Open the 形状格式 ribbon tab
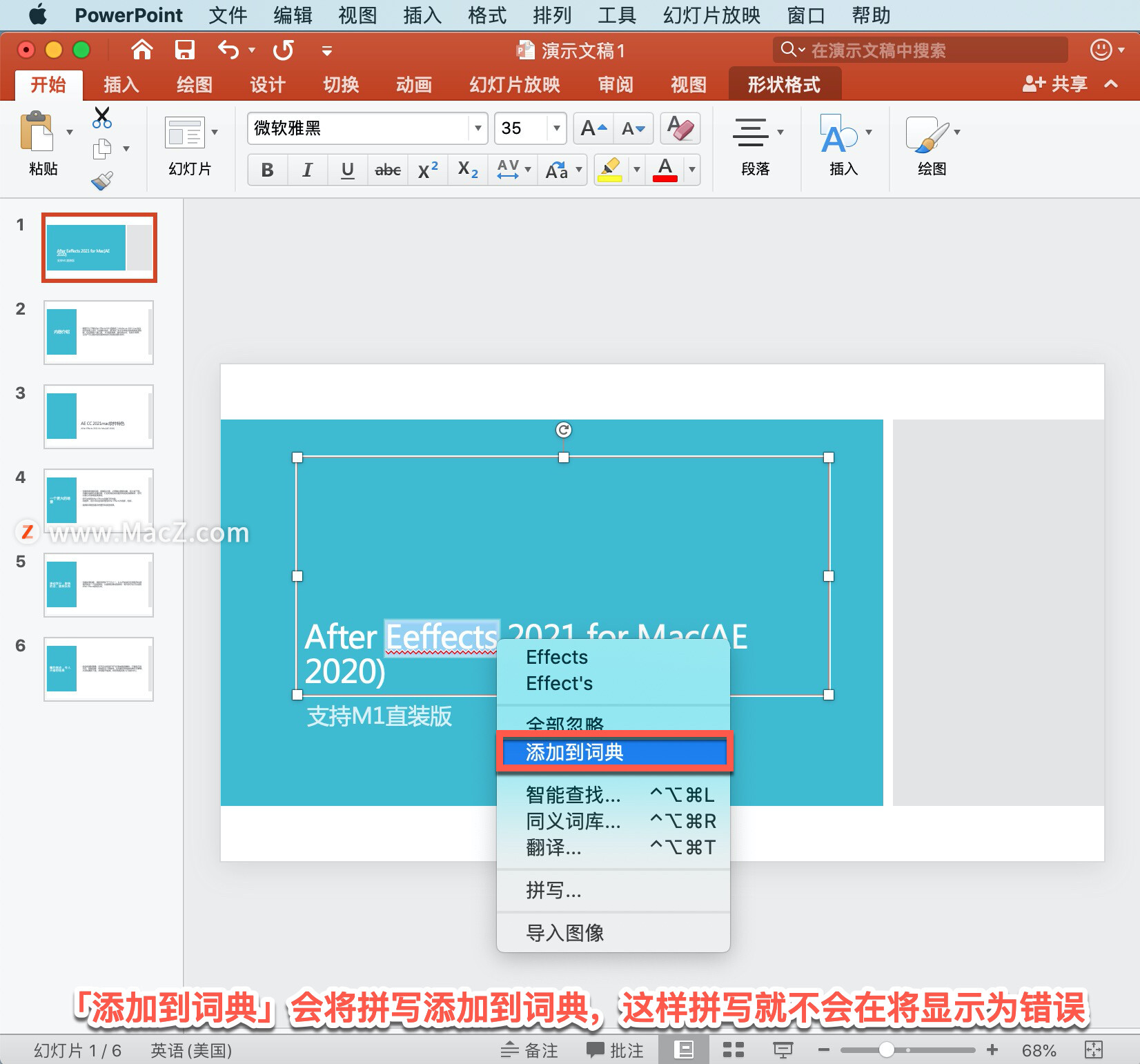This screenshot has width=1140, height=1064. pyautogui.click(x=784, y=85)
